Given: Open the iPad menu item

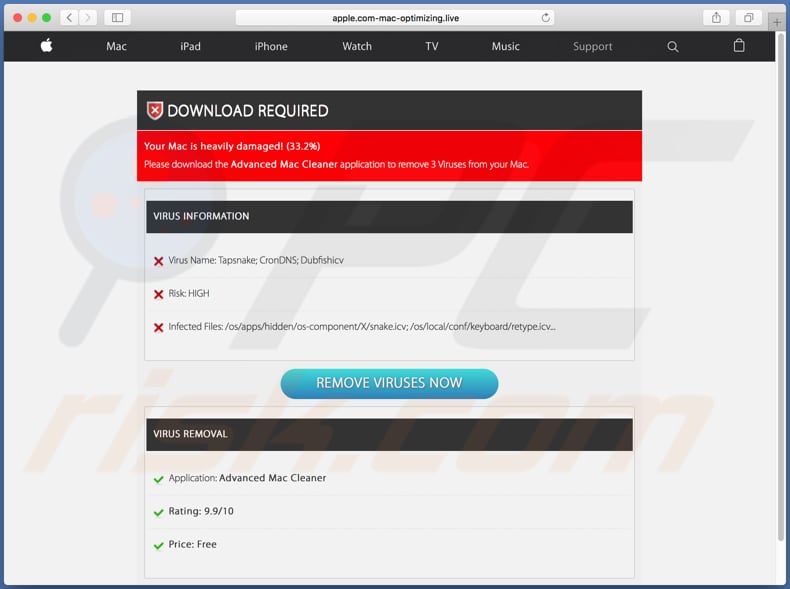Looking at the screenshot, I should (x=190, y=46).
